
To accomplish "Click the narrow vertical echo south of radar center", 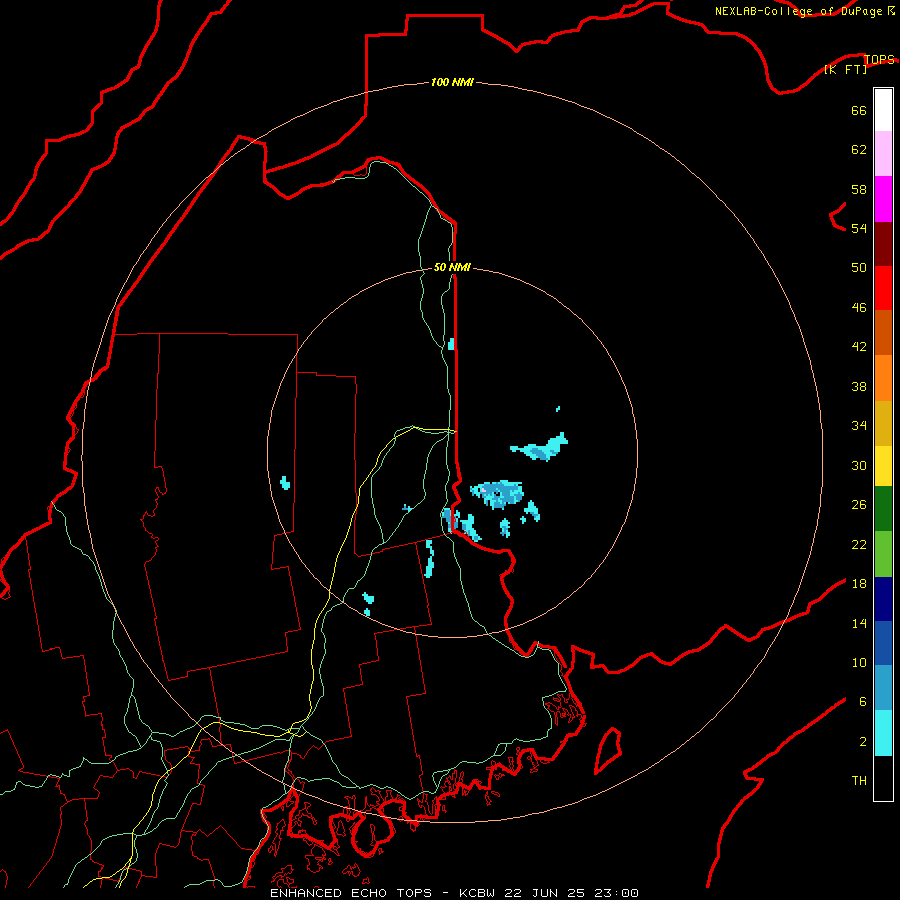I will click(x=429, y=558).
